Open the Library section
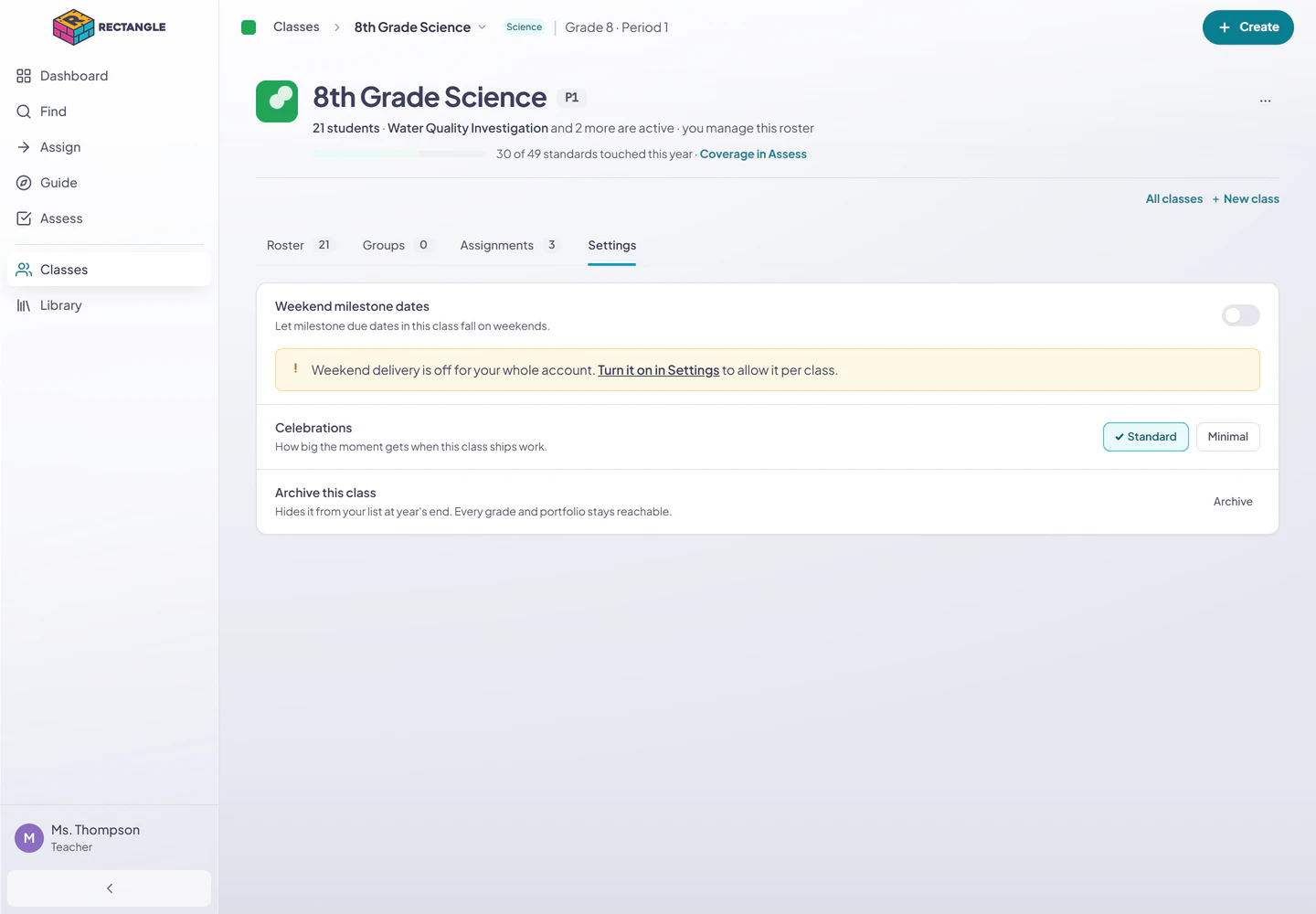Screen dimensions: 1316x914 [109, 305]
